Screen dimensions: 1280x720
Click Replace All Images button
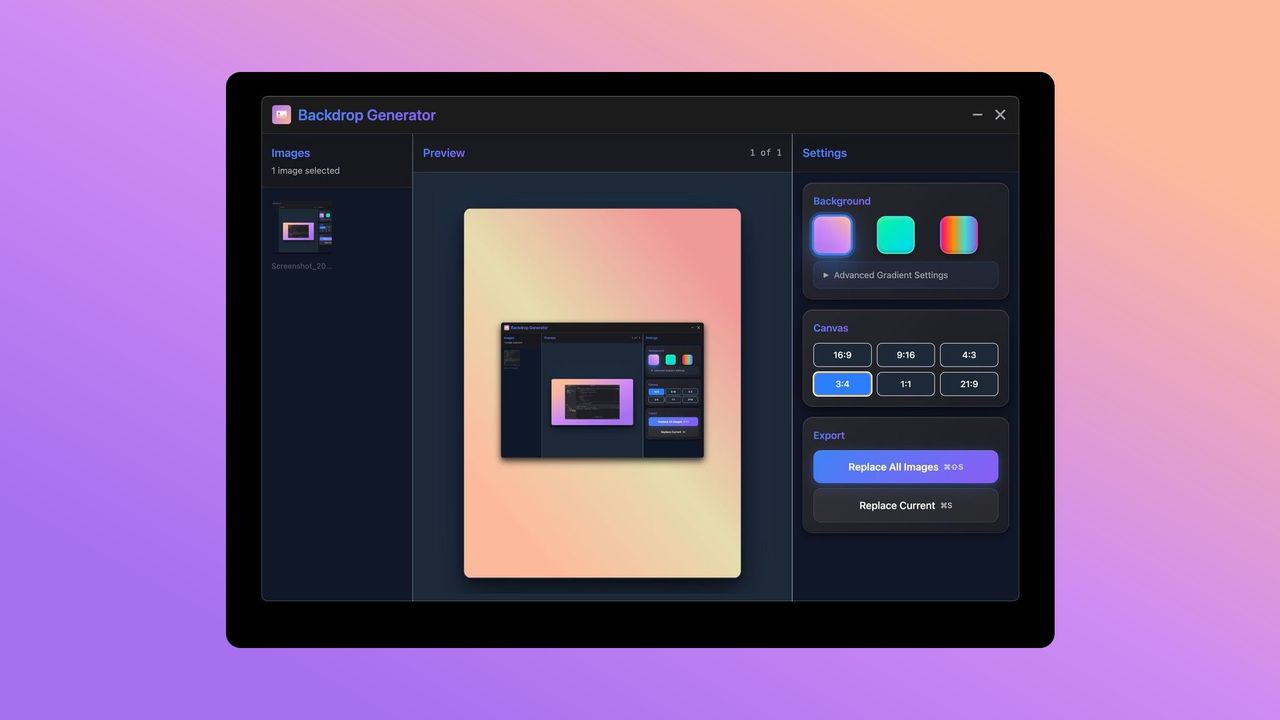pos(905,467)
